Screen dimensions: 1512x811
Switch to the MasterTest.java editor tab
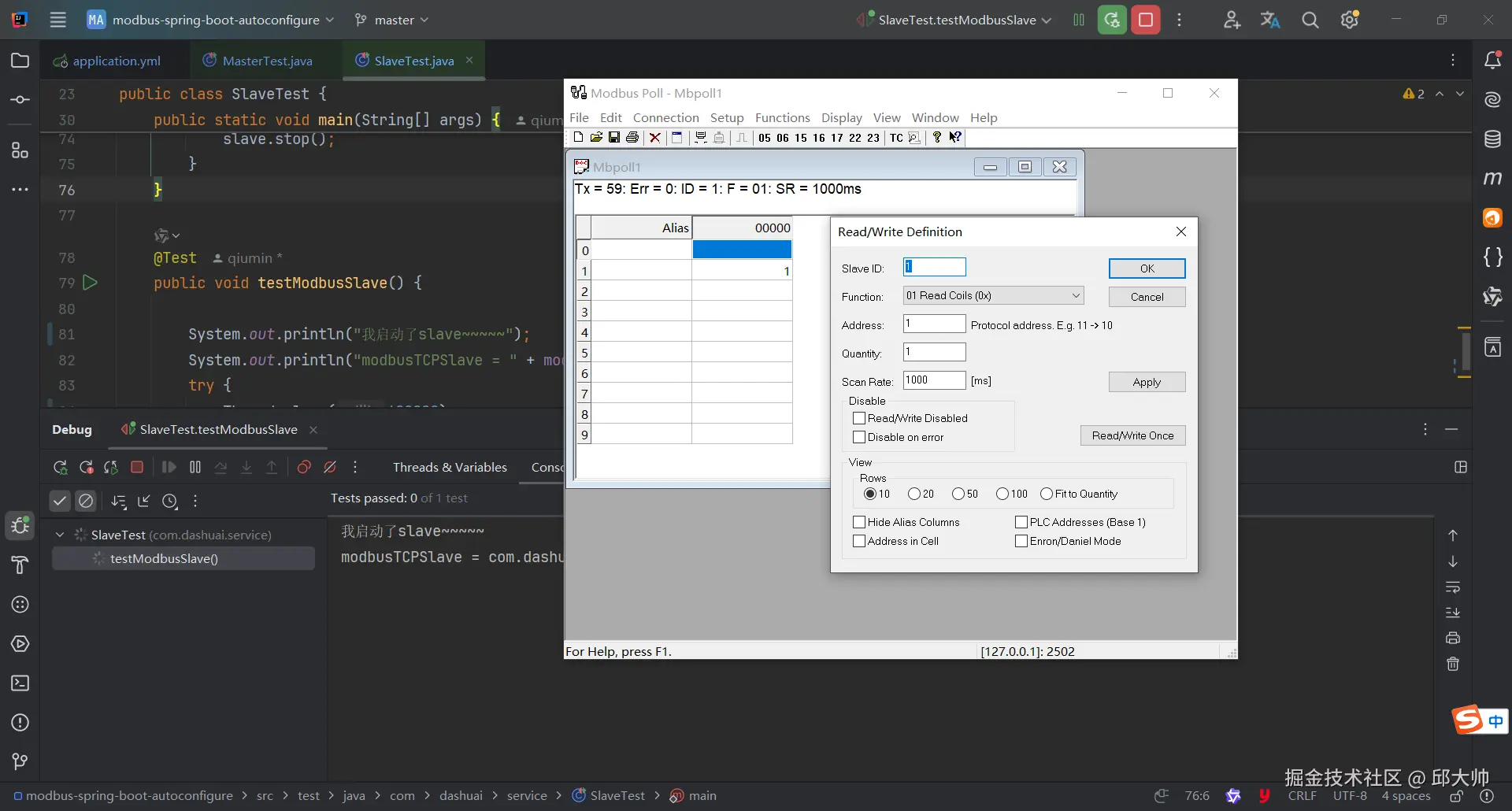point(266,61)
